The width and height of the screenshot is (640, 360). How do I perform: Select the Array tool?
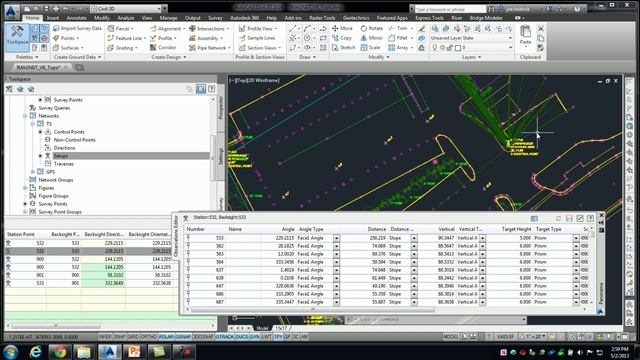398,48
